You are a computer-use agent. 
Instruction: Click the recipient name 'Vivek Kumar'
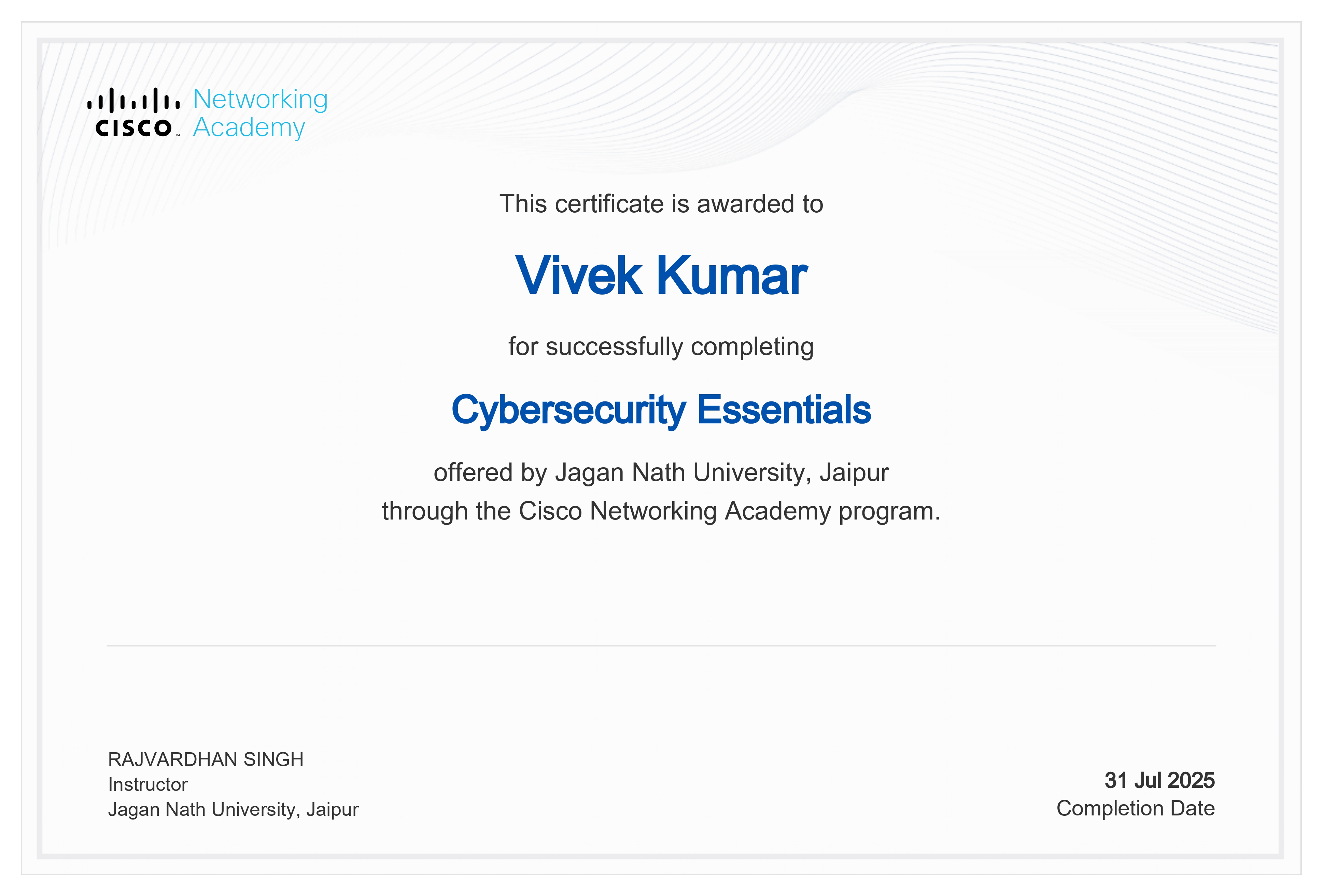click(x=661, y=275)
